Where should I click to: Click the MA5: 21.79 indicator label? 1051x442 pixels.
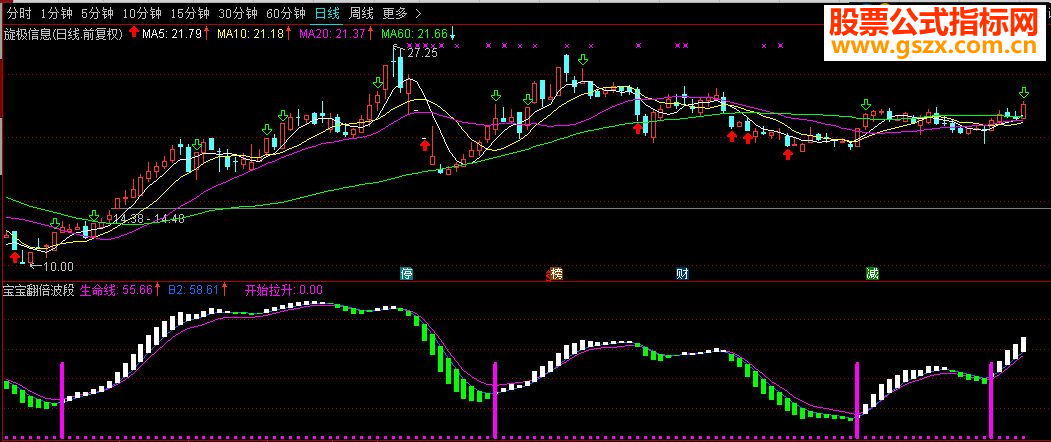pos(172,33)
